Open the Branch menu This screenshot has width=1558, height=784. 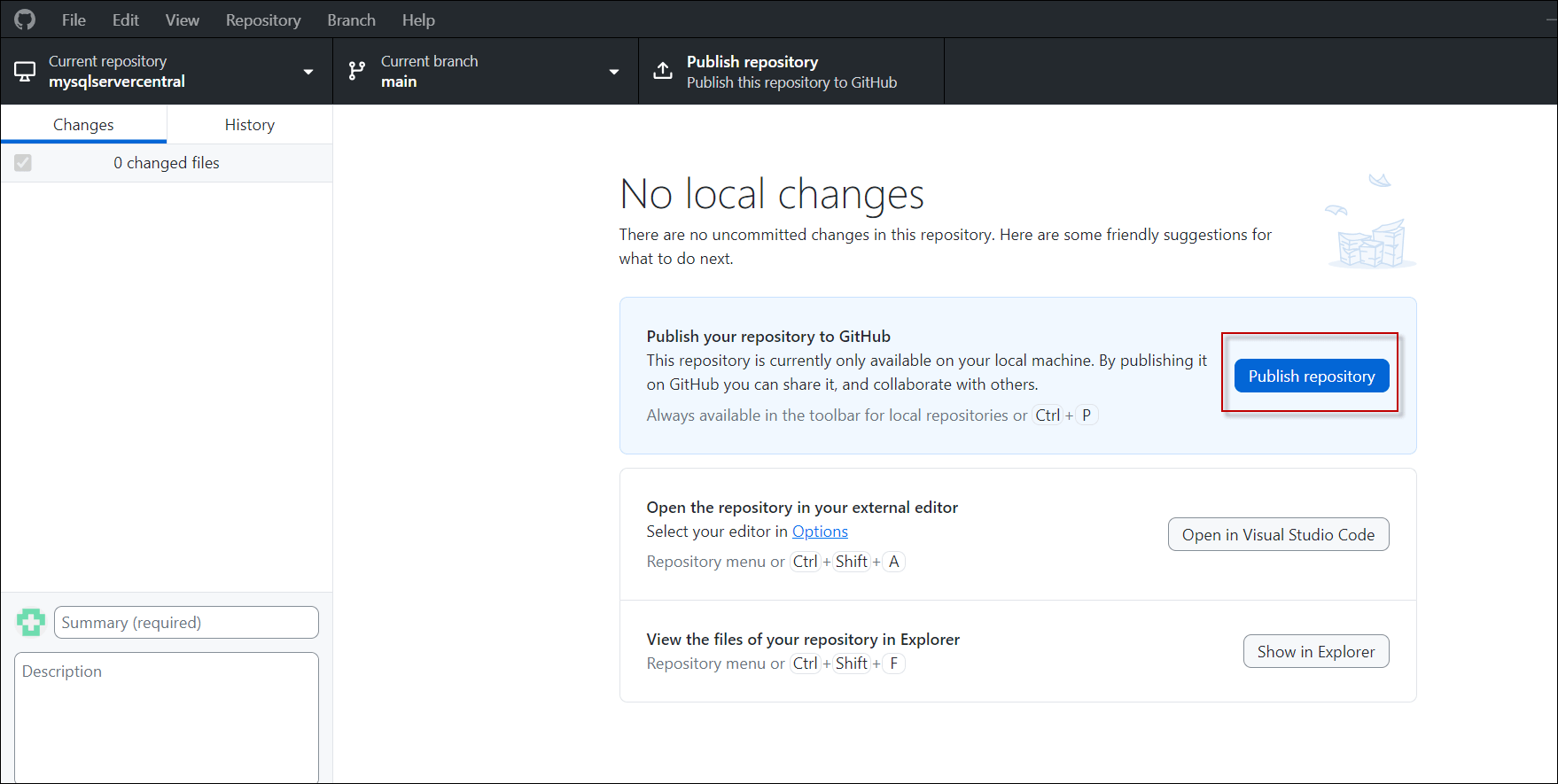click(351, 19)
